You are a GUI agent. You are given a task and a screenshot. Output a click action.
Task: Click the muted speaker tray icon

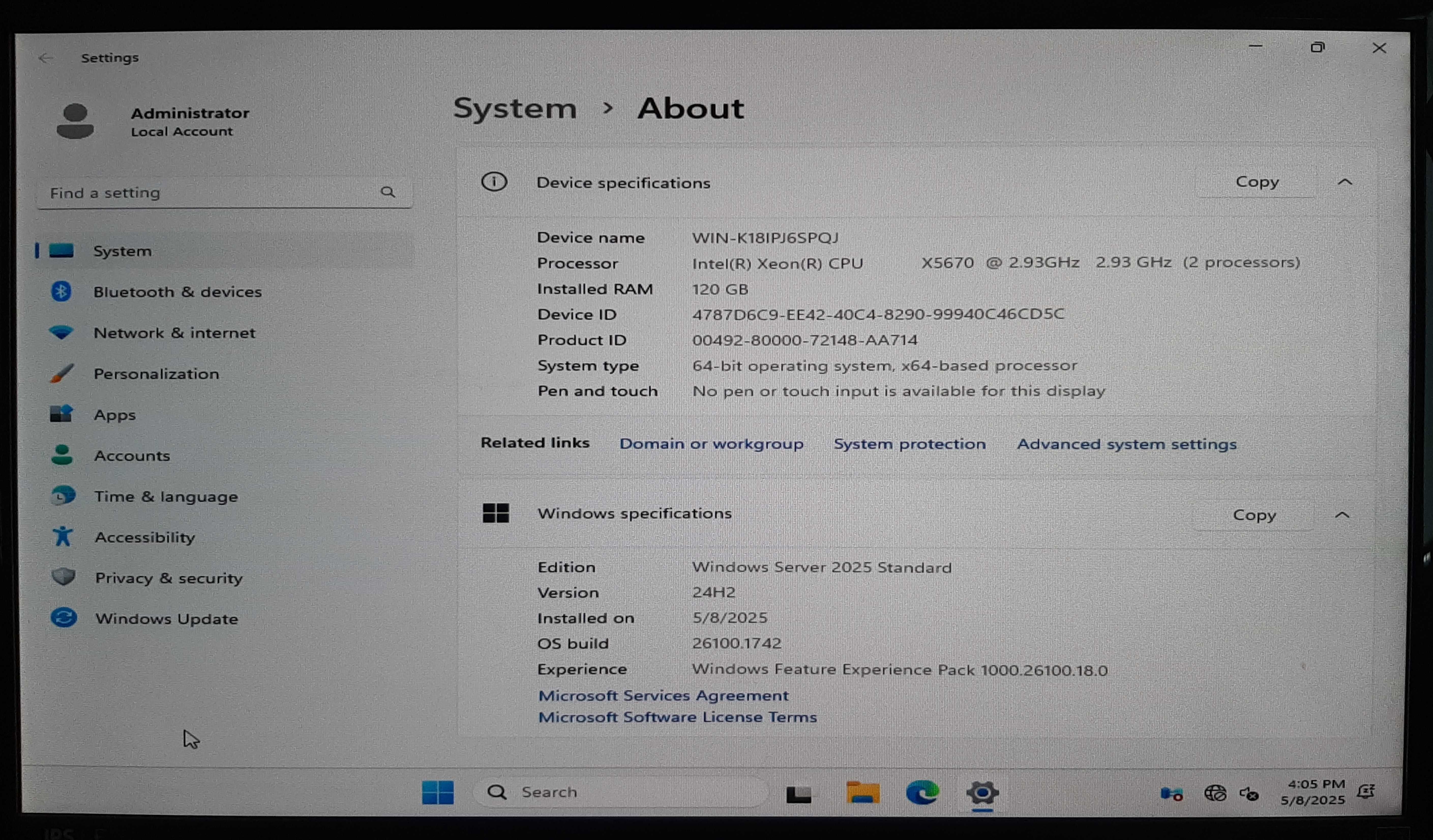pyautogui.click(x=1249, y=793)
